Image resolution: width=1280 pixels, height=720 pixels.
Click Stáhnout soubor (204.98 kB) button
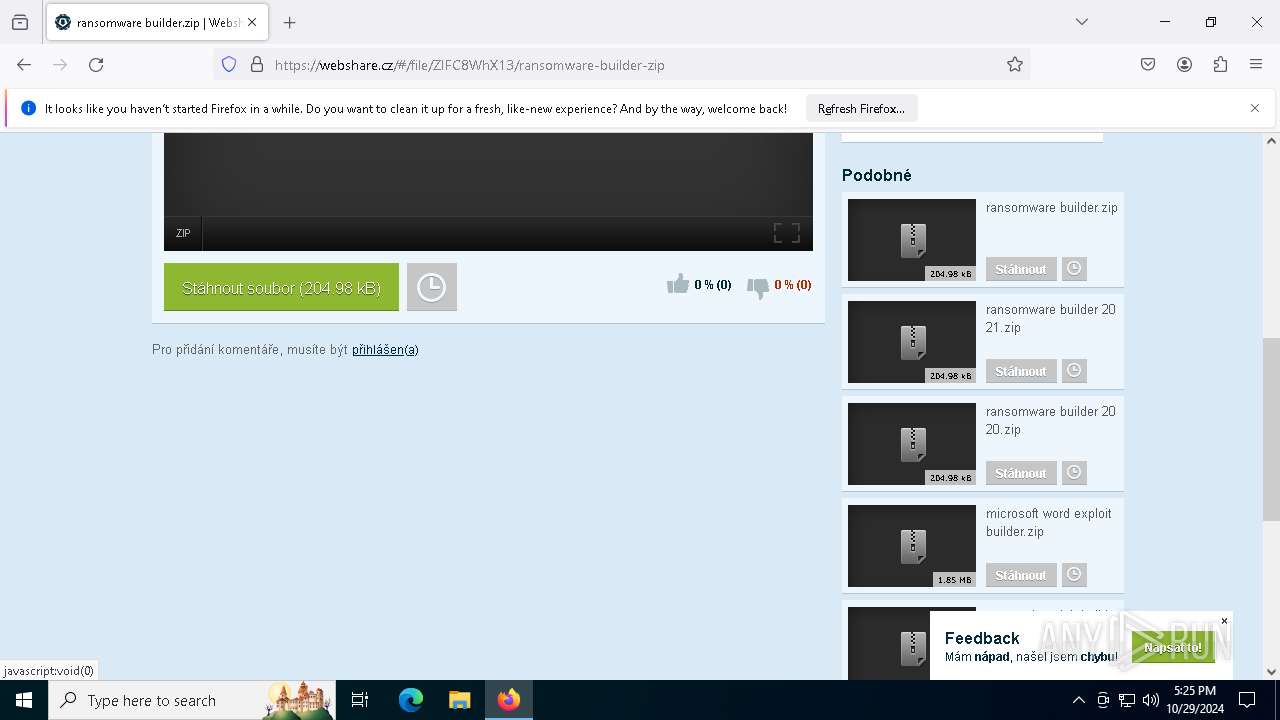(x=281, y=287)
